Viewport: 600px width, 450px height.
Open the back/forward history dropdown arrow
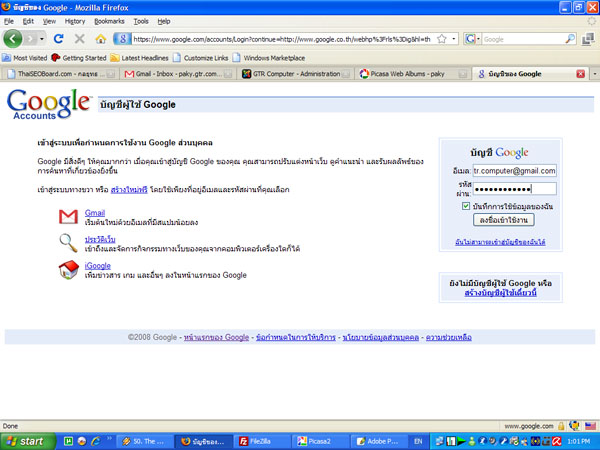[x=42, y=39]
